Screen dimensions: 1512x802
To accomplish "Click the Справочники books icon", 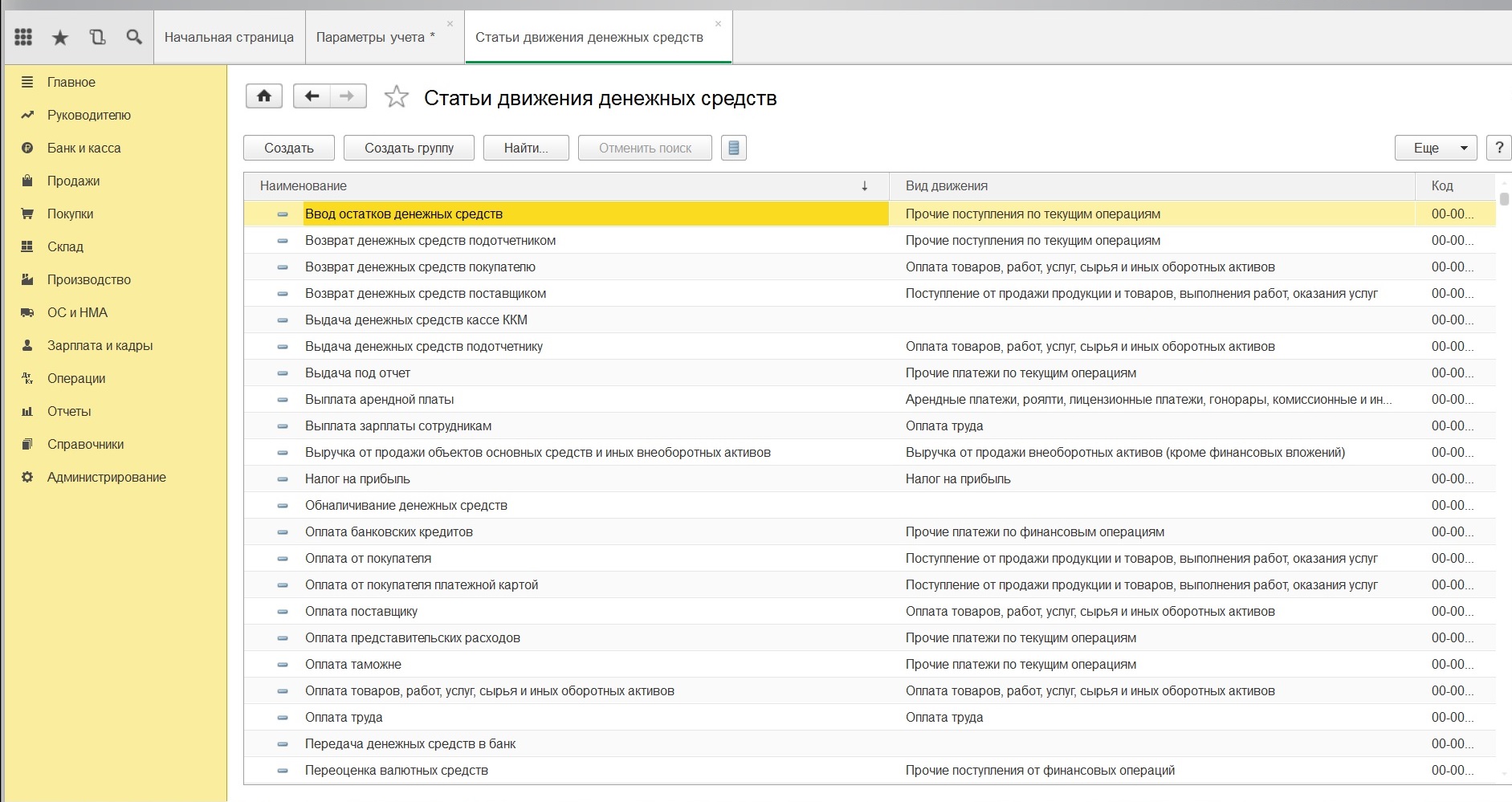I will pyautogui.click(x=27, y=444).
